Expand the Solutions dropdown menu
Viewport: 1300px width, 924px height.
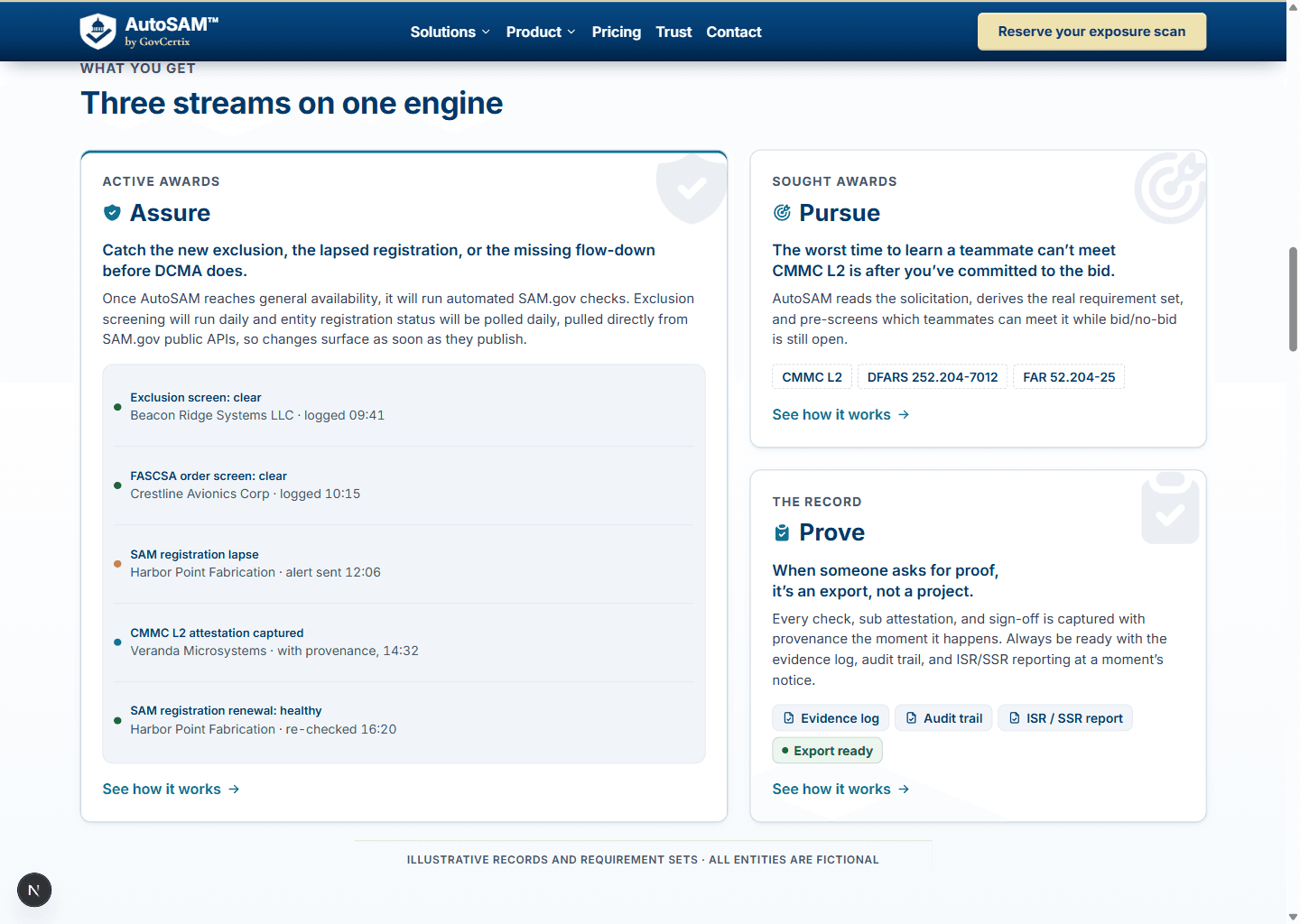click(450, 32)
